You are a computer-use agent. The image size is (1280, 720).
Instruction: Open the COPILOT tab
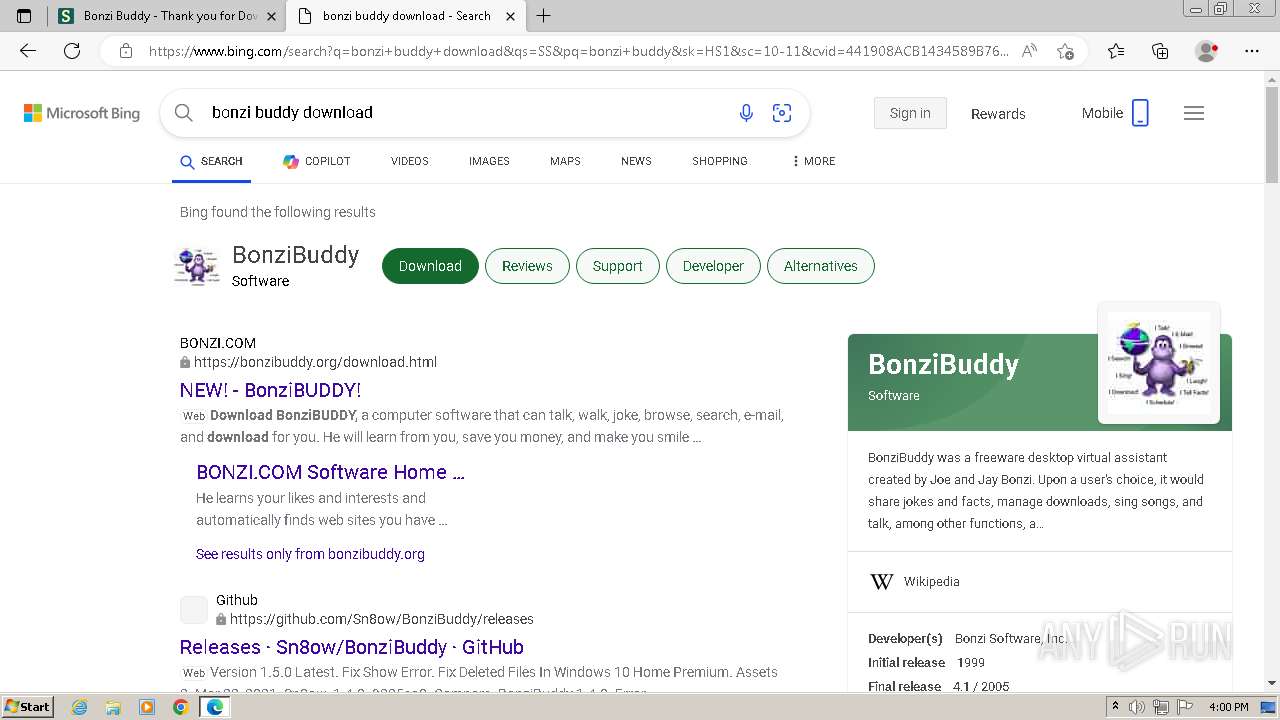(316, 161)
